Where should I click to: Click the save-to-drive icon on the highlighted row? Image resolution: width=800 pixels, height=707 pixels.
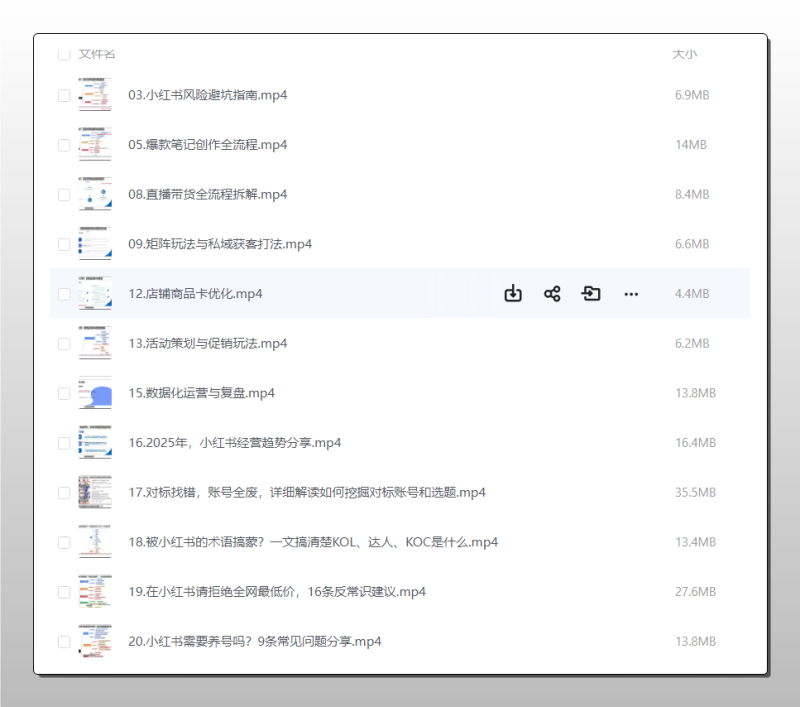pos(591,293)
